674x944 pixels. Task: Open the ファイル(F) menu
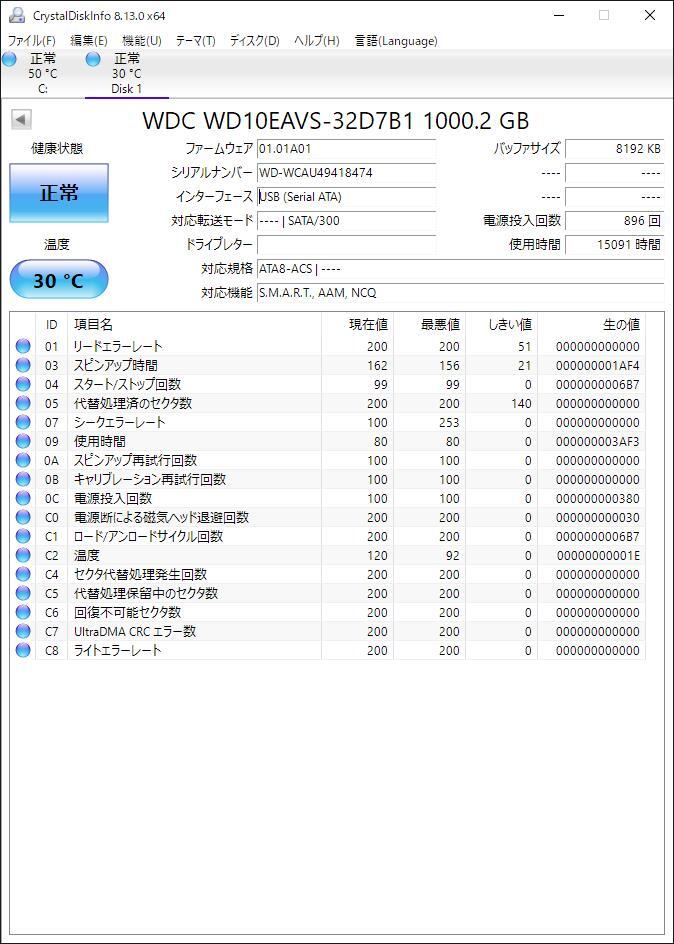click(x=31, y=41)
